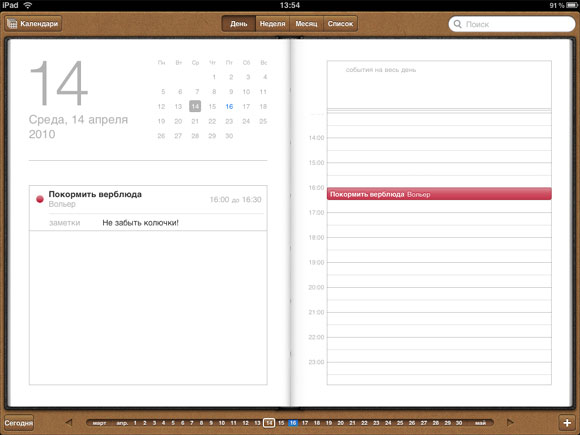Pick day 22 in the bottom date strip

364,423
